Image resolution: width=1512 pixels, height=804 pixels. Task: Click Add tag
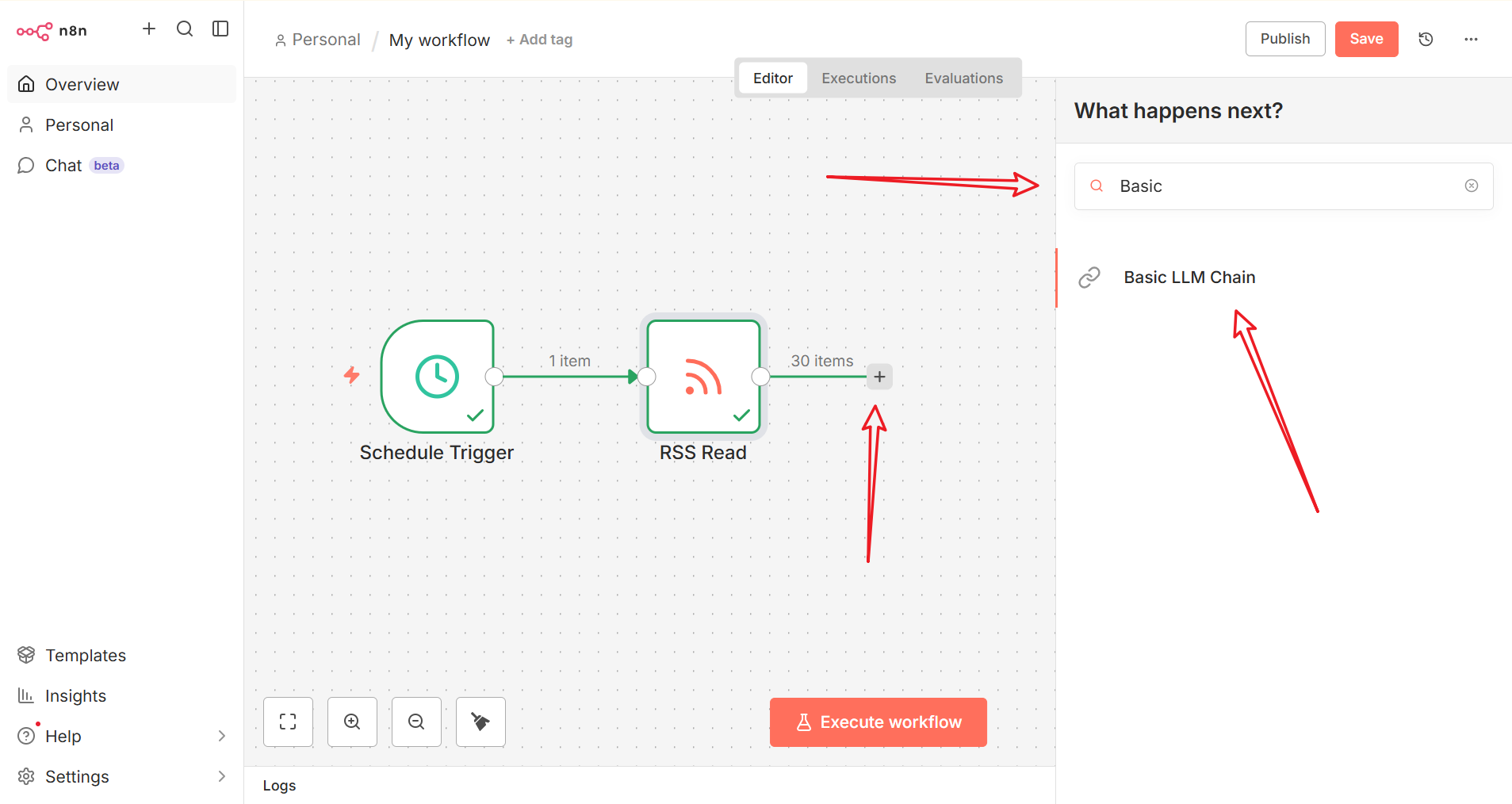[x=539, y=40]
